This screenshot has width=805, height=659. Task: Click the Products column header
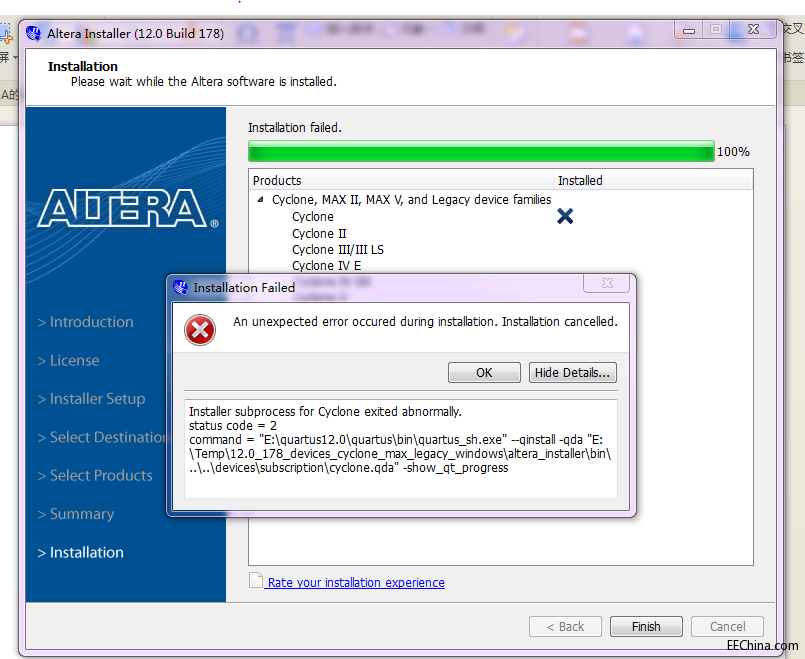(400, 181)
